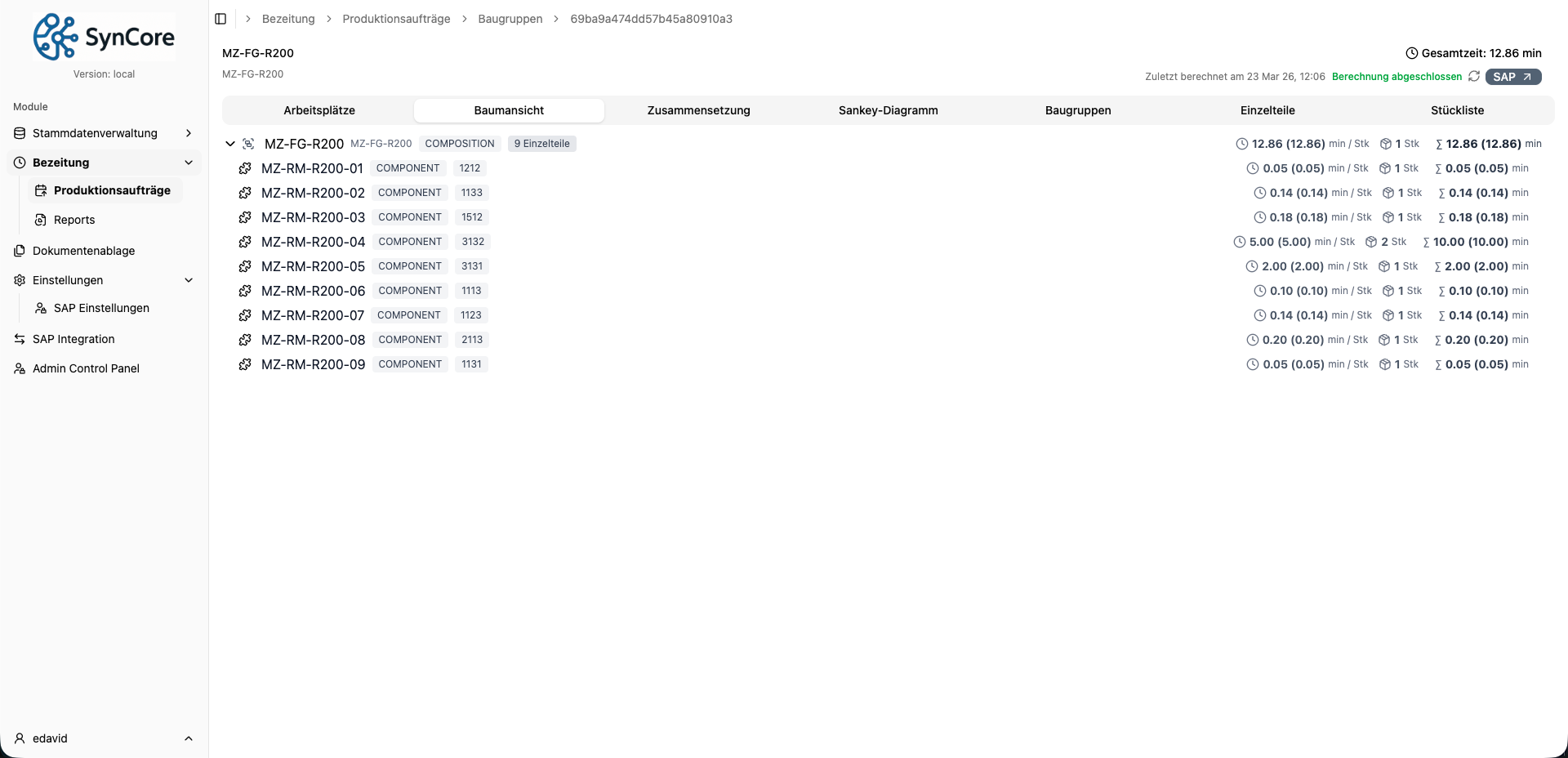1568x758 pixels.
Task: Select the MZ-RM-R200-08 component row
Action: click(313, 340)
